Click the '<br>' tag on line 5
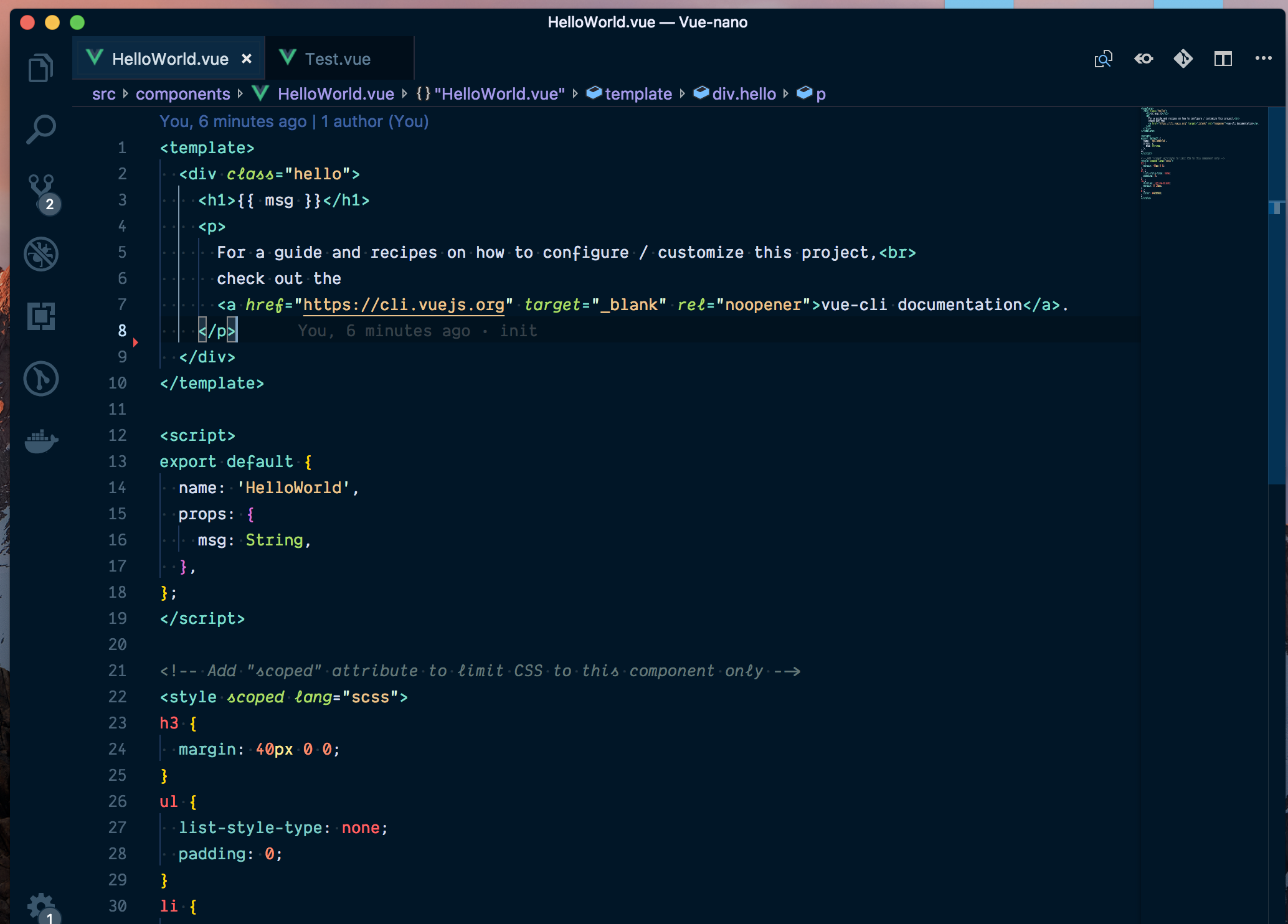 click(x=897, y=252)
